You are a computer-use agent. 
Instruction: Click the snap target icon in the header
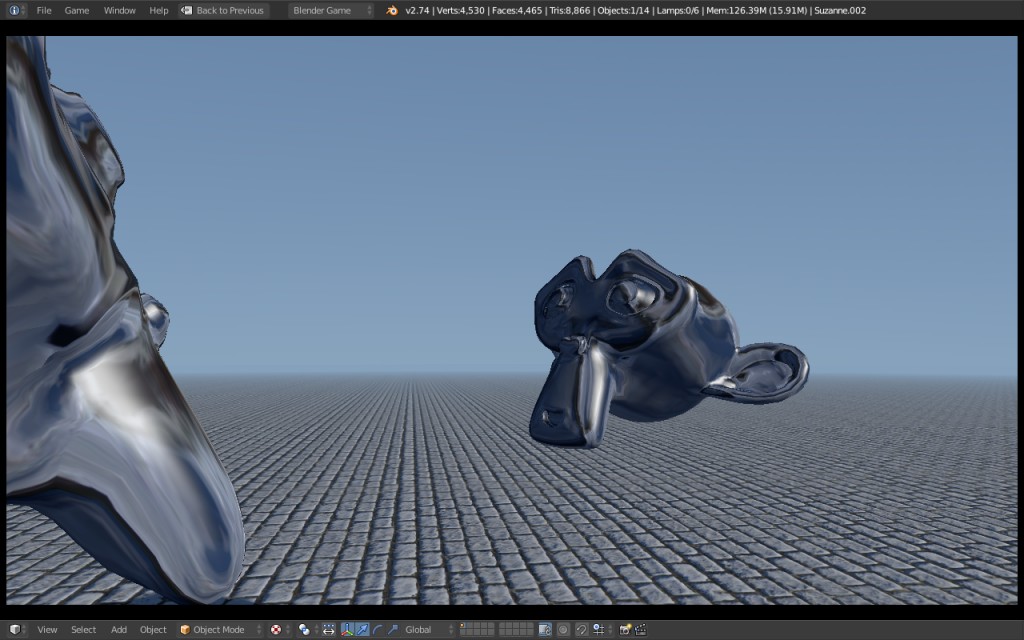597,630
